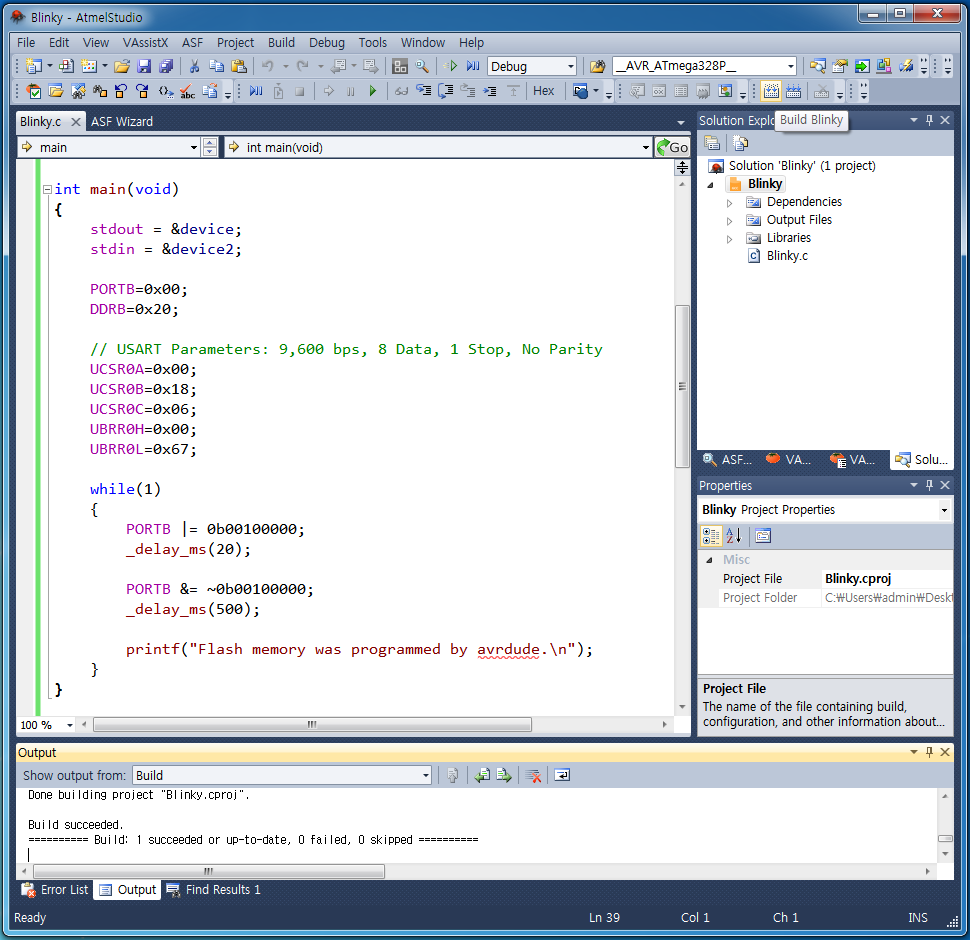Expand the Libraries tree node

coord(729,239)
